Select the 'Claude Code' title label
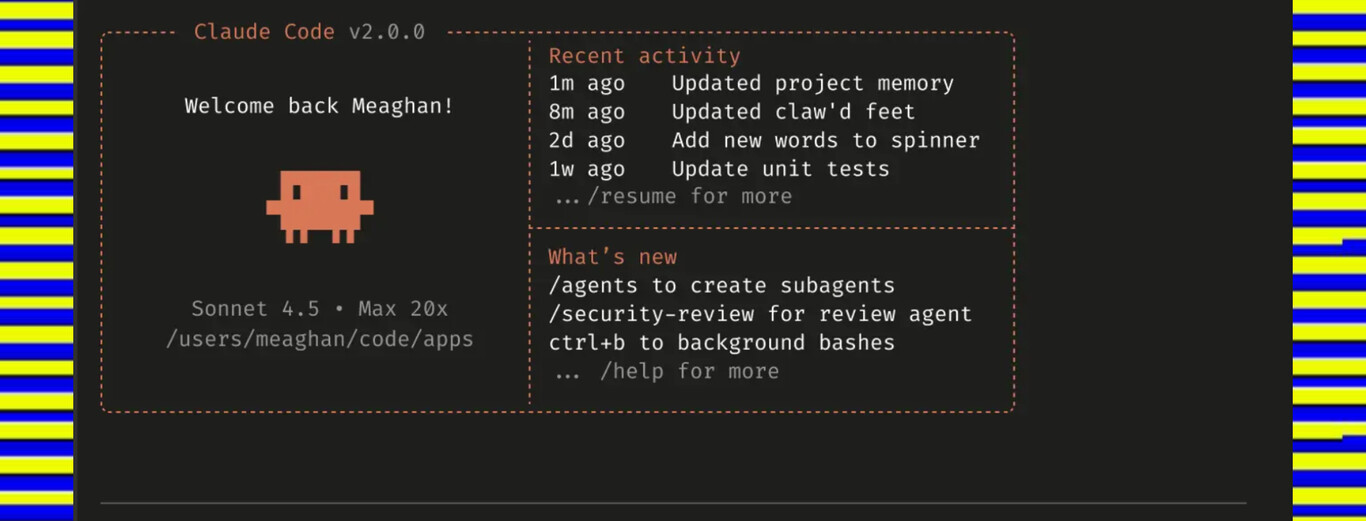Image resolution: width=1366 pixels, height=521 pixels. [264, 32]
